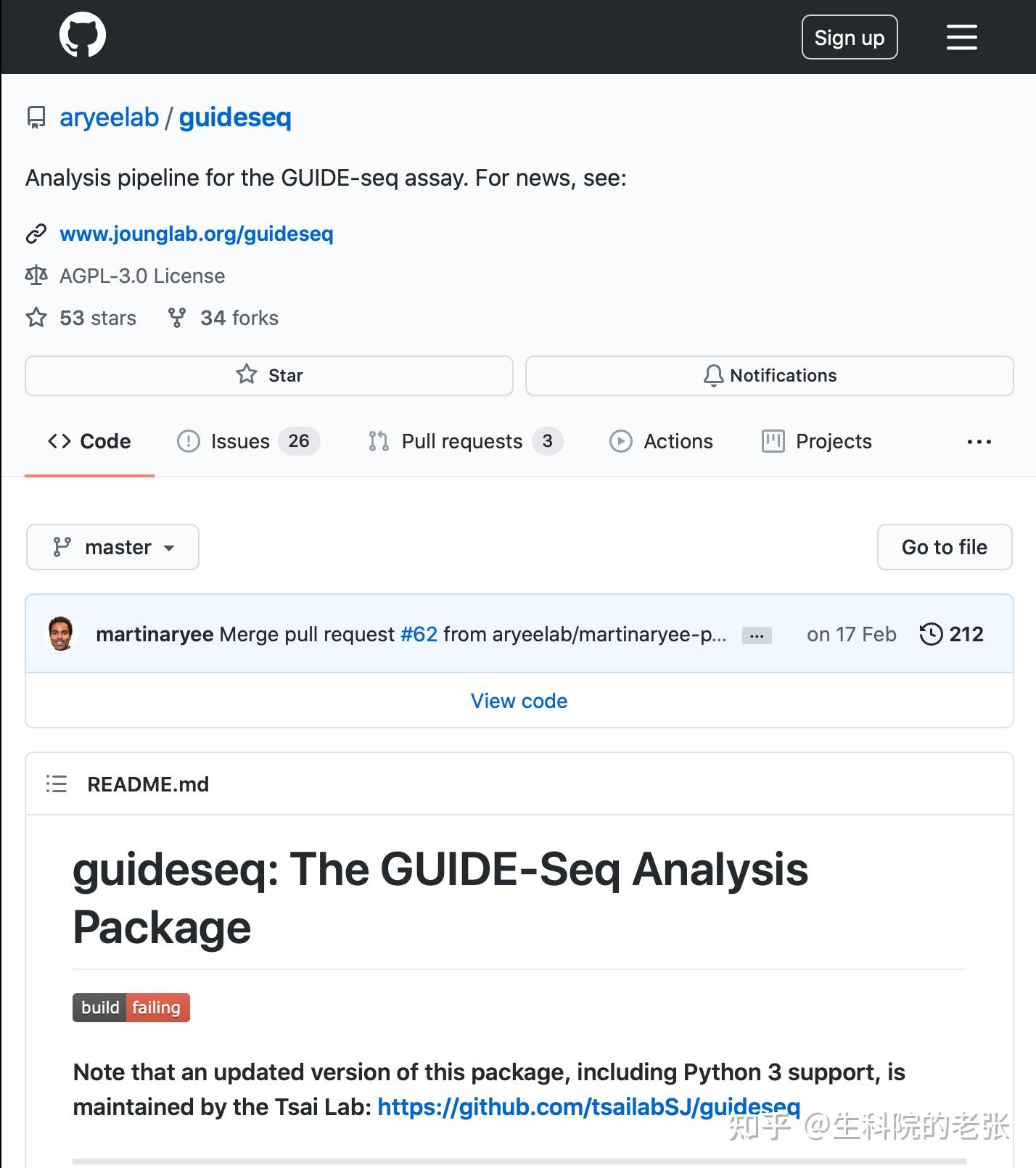
Task: Open the Actions tab
Action: click(x=662, y=441)
